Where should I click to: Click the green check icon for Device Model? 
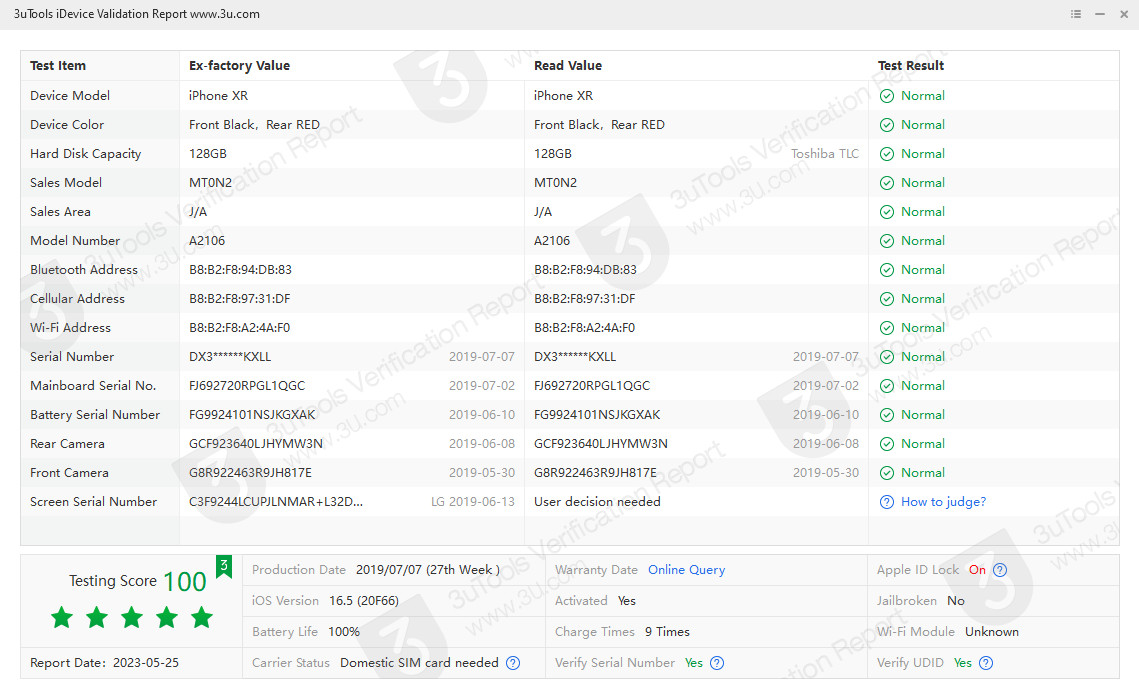[x=886, y=96]
